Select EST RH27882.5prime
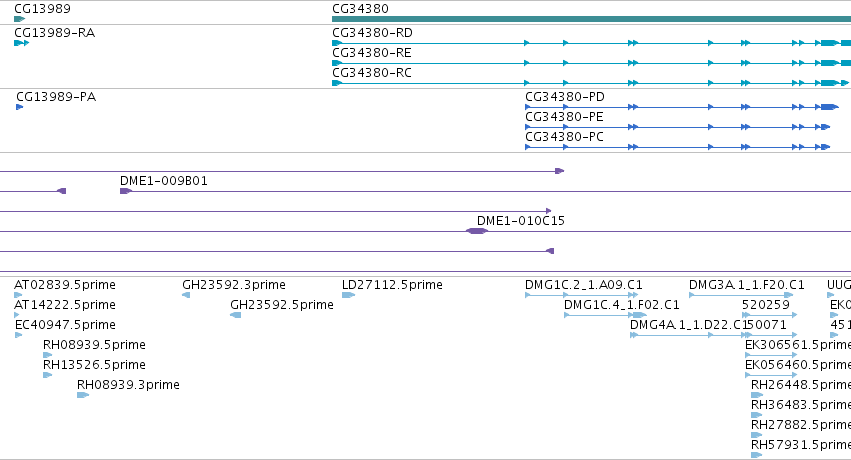This screenshot has height=460, width=851. [x=801, y=425]
